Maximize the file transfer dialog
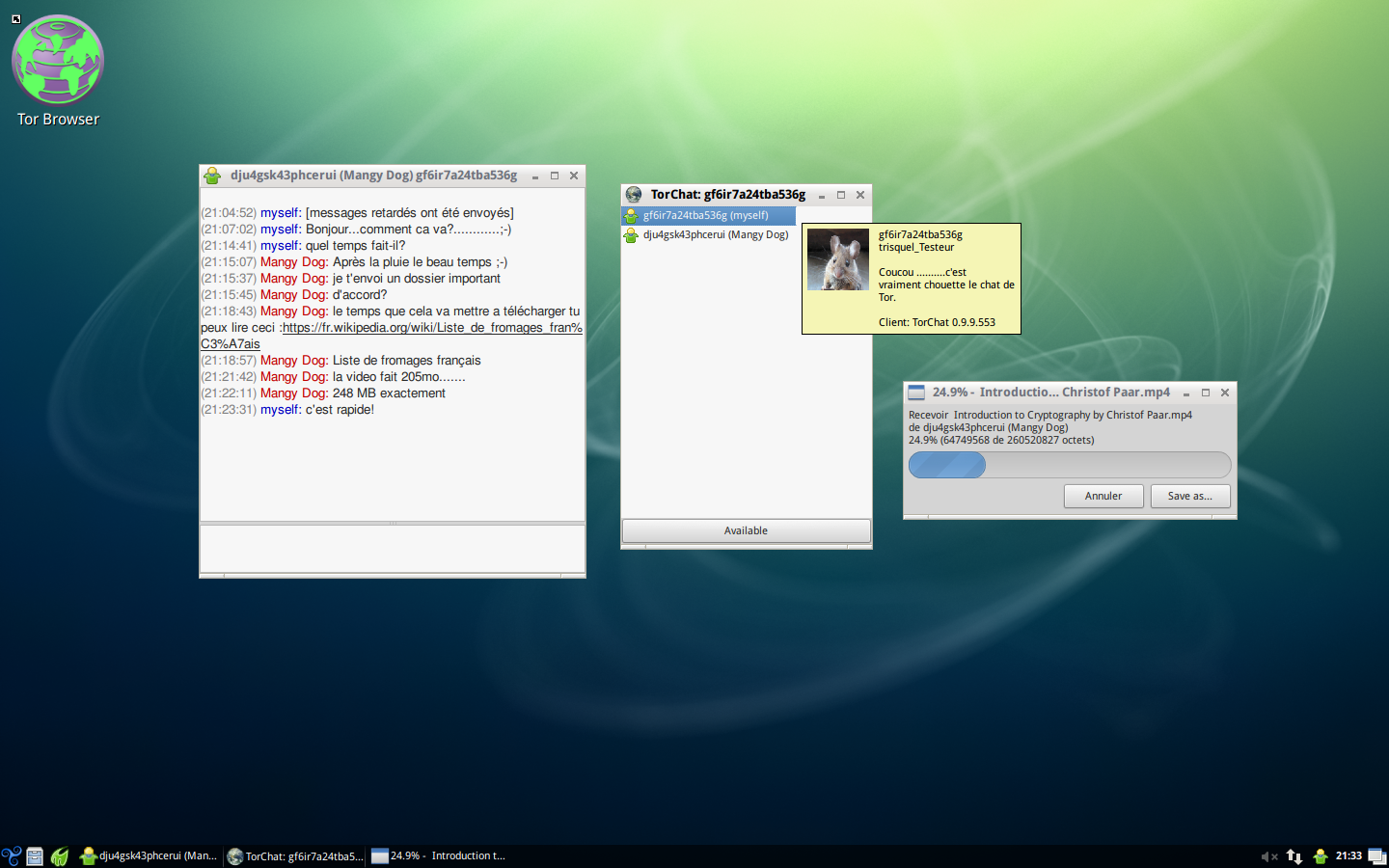The width and height of the screenshot is (1389, 868). pyautogui.click(x=1206, y=393)
